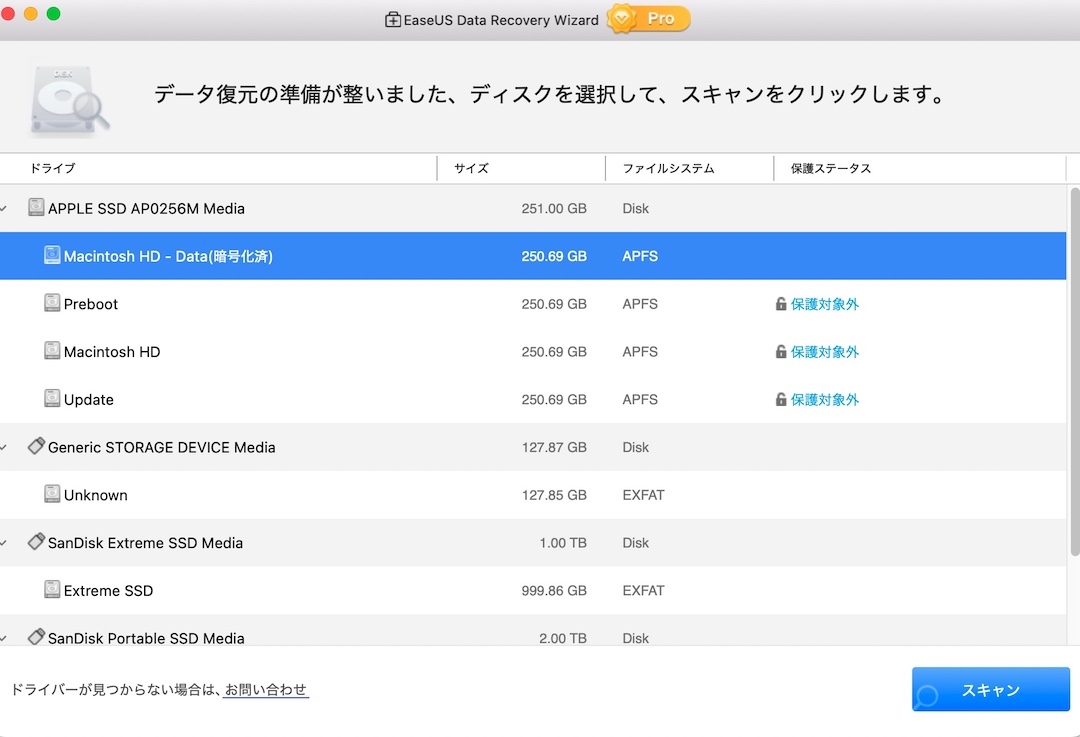Click the 999.86 GB size value
Viewport: 1080px width, 737px height.
coord(554,590)
